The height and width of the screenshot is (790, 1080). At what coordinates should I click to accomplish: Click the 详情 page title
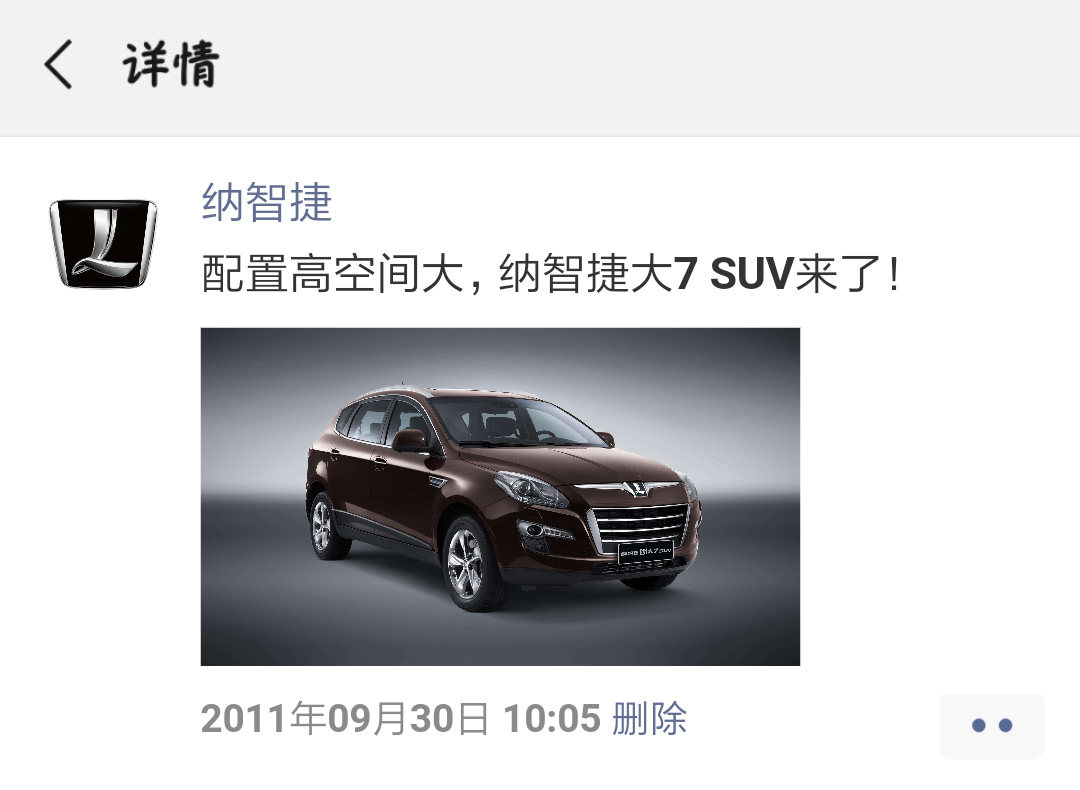(x=171, y=64)
